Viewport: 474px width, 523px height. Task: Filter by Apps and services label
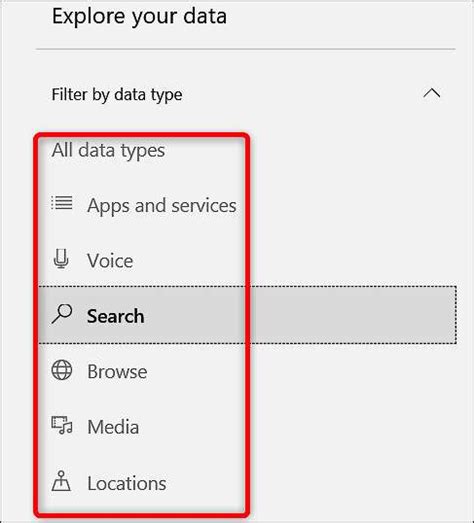(x=162, y=205)
